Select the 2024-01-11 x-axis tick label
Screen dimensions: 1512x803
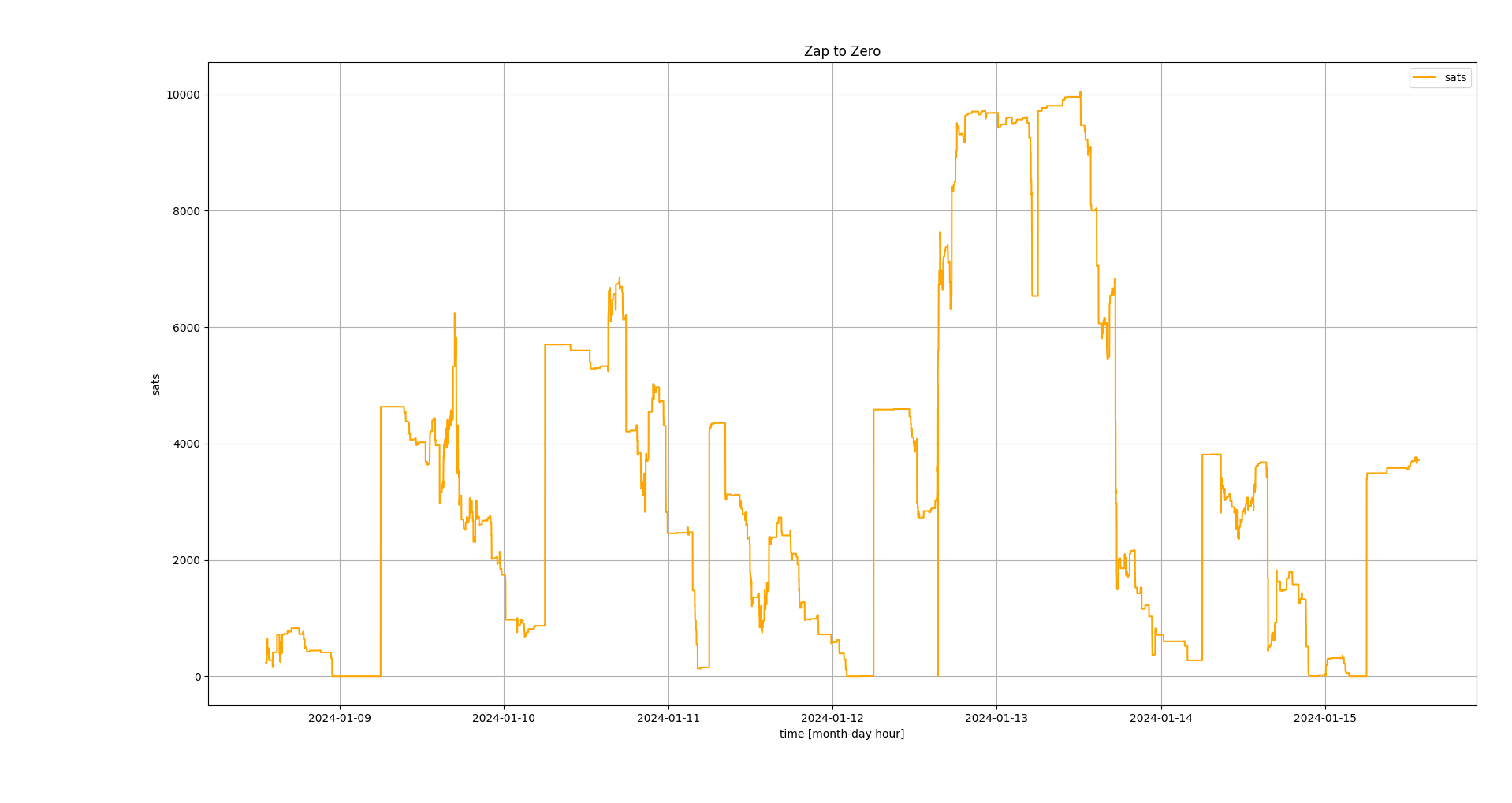[668, 718]
